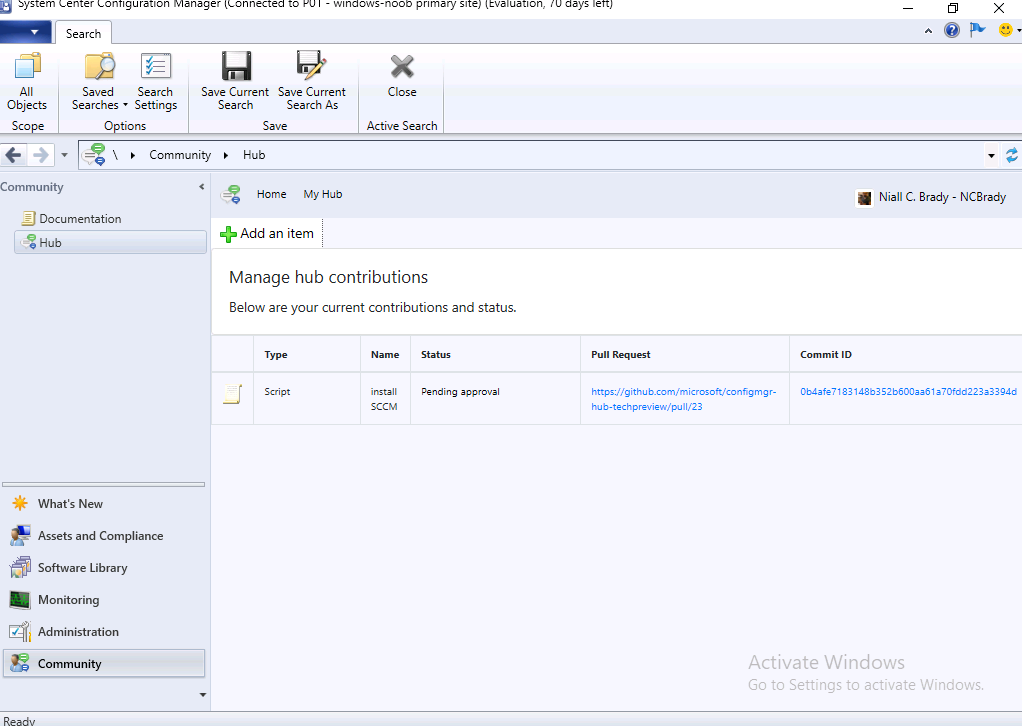The width and height of the screenshot is (1022, 726).
Task: Open the blue application menu dropdown
Action: (x=25, y=32)
